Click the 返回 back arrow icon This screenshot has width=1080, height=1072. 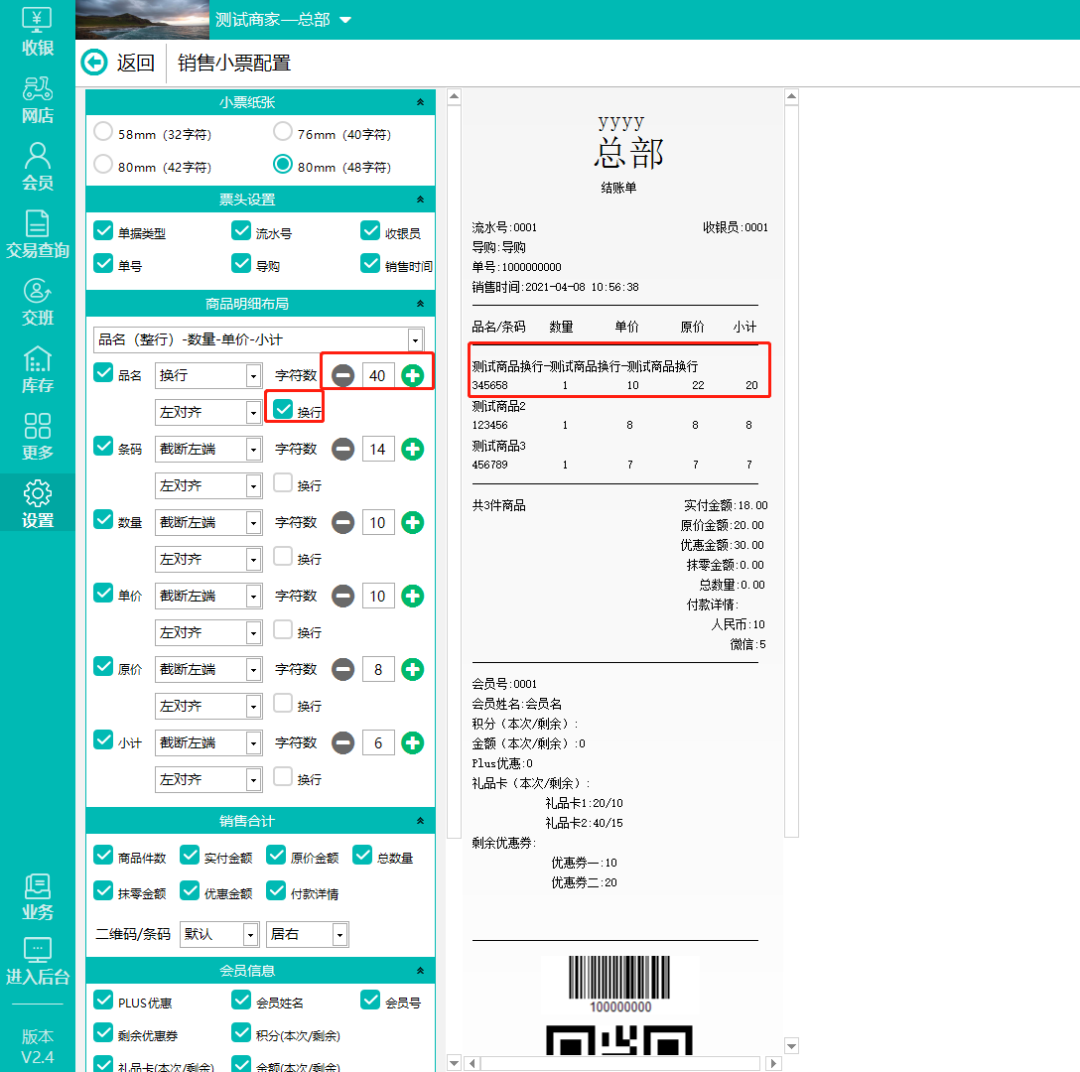pos(94,63)
